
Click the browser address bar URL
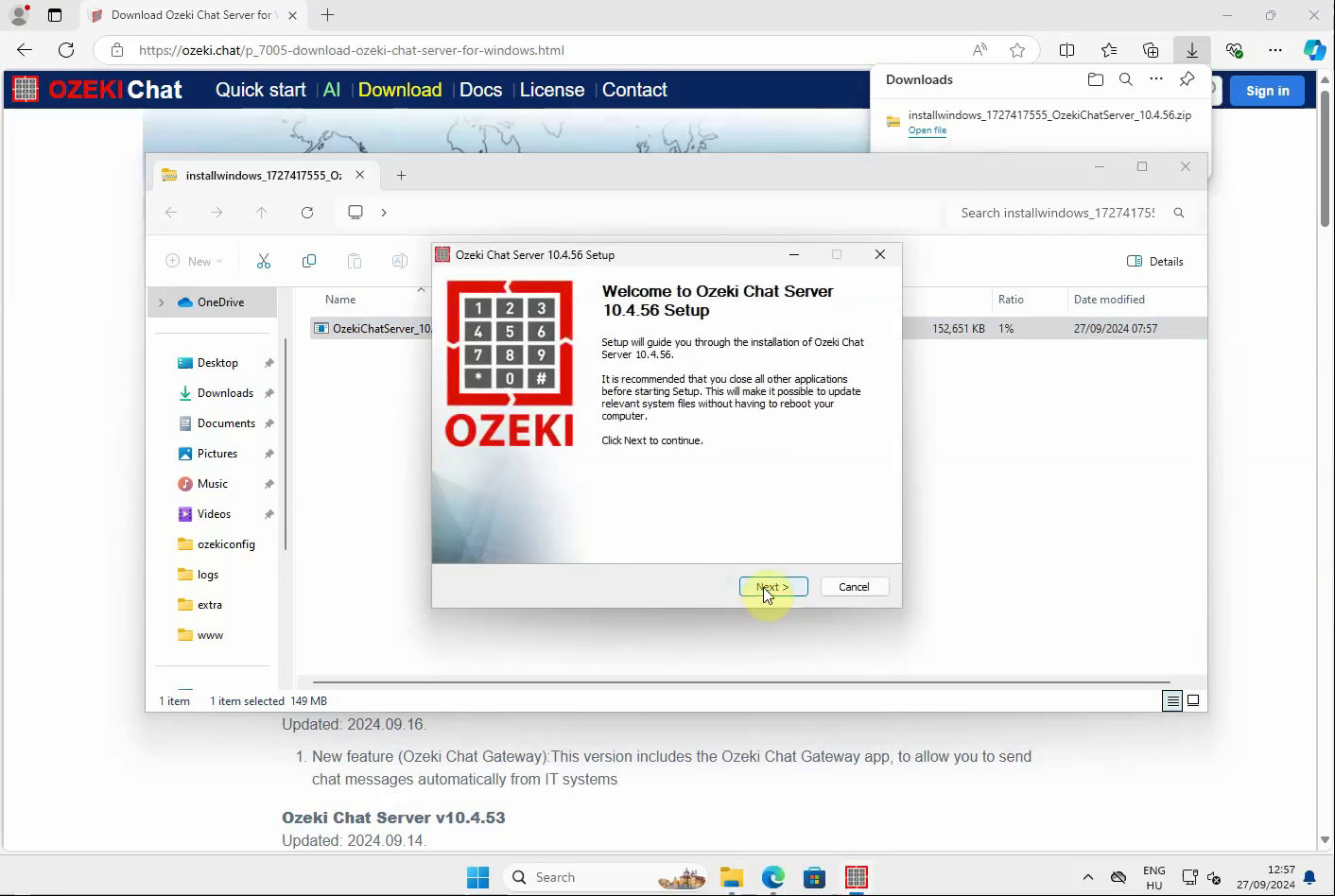click(352, 50)
